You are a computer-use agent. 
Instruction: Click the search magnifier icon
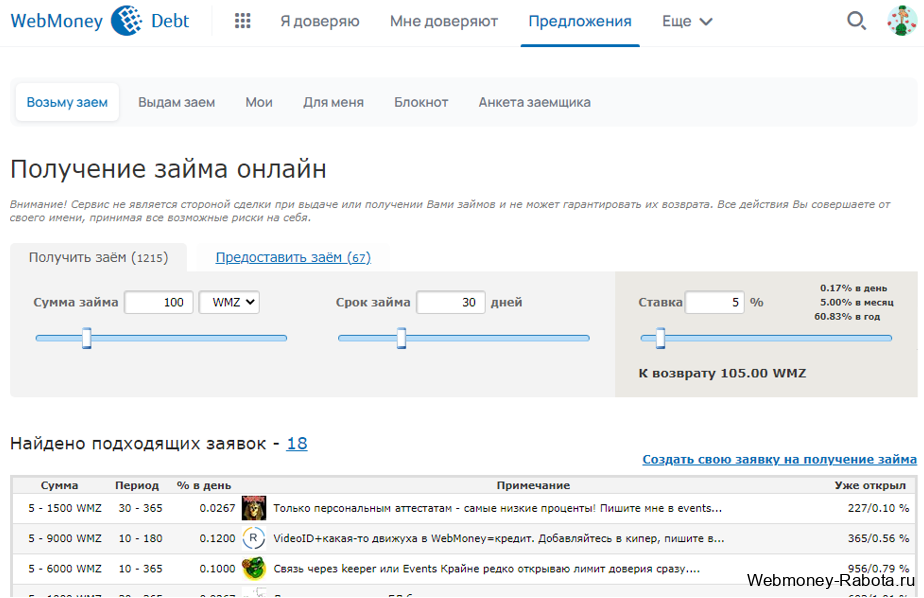(x=856, y=21)
